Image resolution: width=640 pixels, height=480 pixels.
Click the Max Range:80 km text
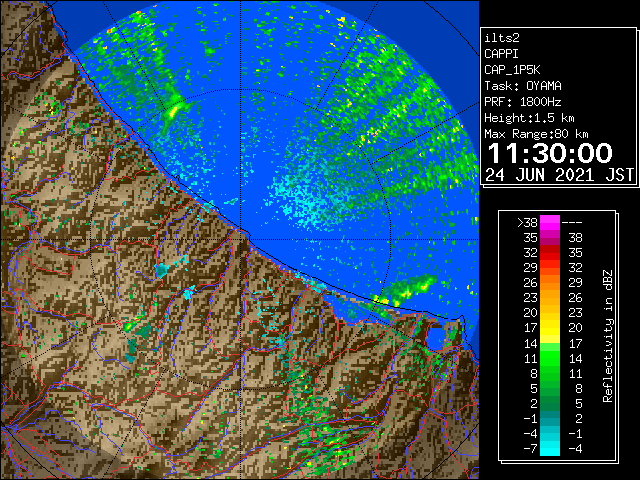click(x=536, y=134)
